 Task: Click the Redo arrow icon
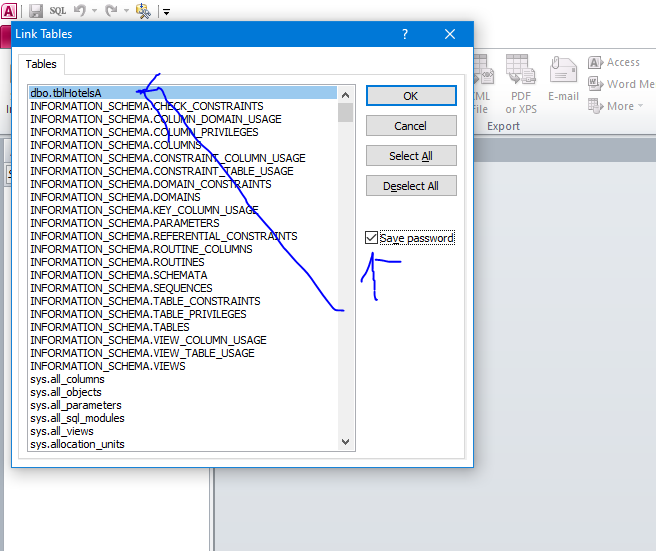click(x=111, y=11)
